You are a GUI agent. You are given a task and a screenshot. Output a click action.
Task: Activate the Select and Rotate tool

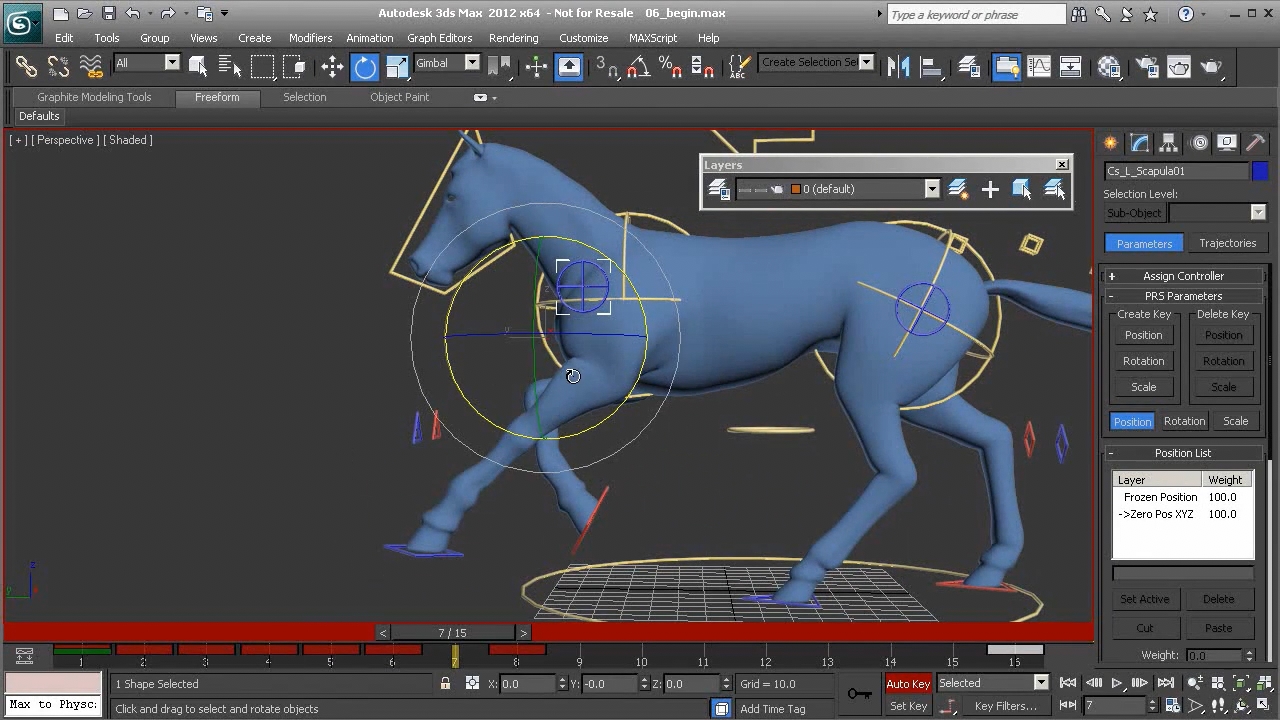(365, 67)
